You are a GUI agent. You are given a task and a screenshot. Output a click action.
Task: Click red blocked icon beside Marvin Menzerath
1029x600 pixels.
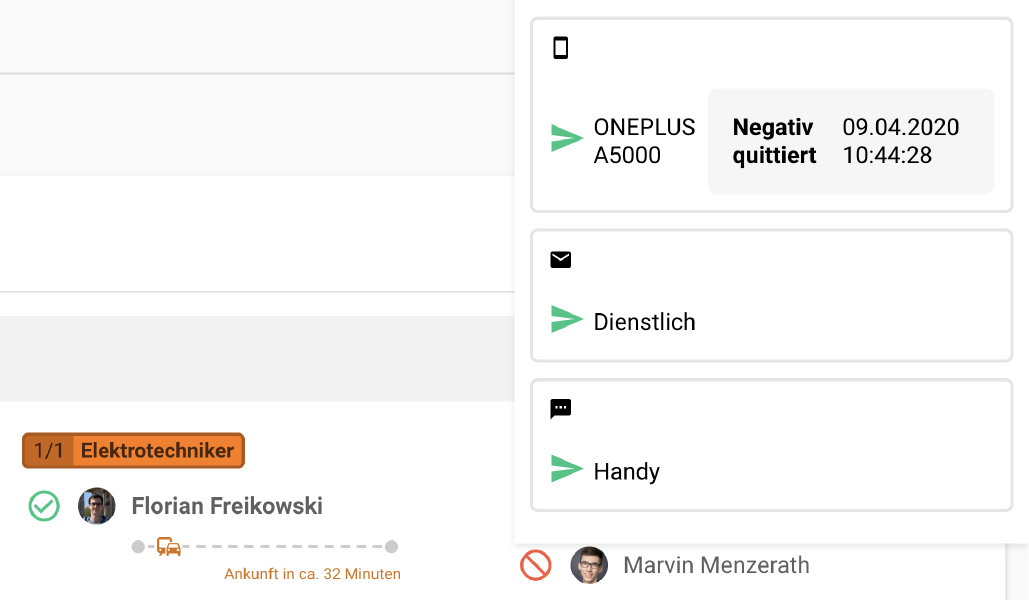click(x=536, y=565)
